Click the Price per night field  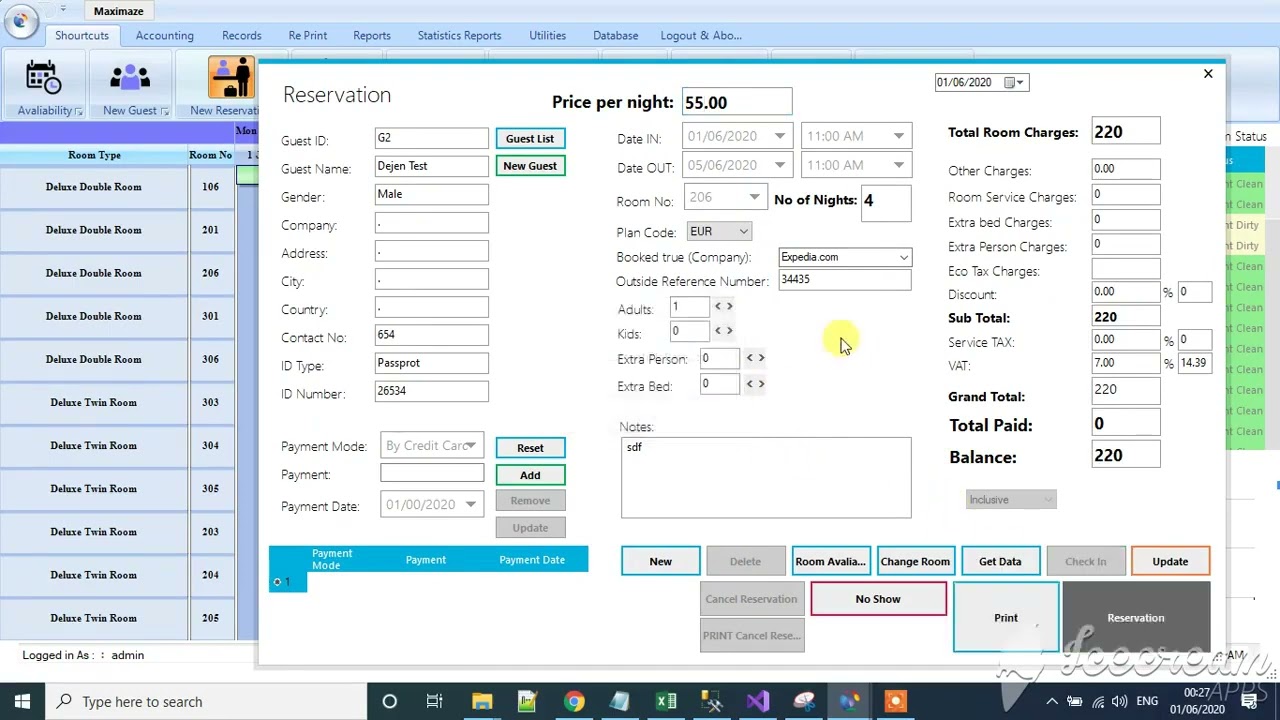(737, 102)
